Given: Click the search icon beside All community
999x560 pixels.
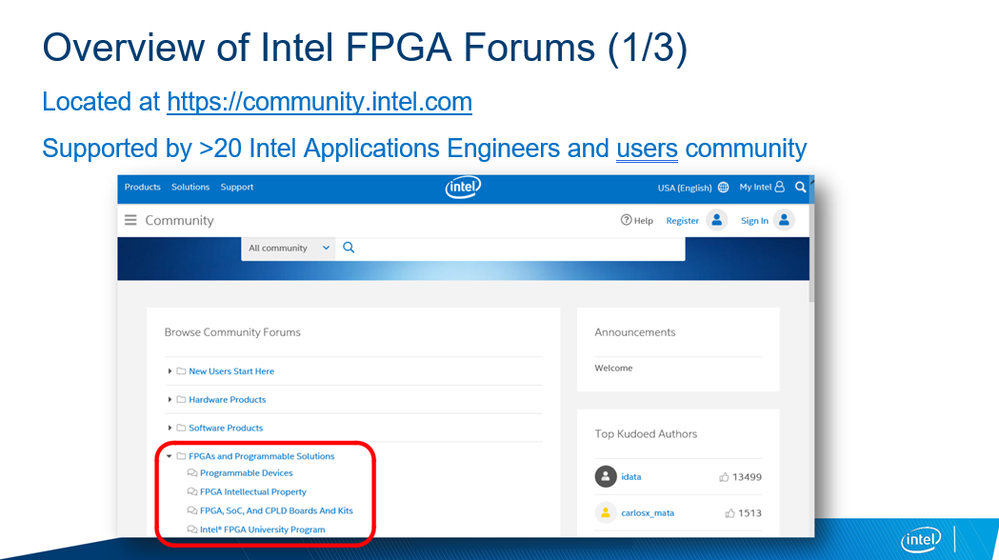Looking at the screenshot, I should [349, 248].
